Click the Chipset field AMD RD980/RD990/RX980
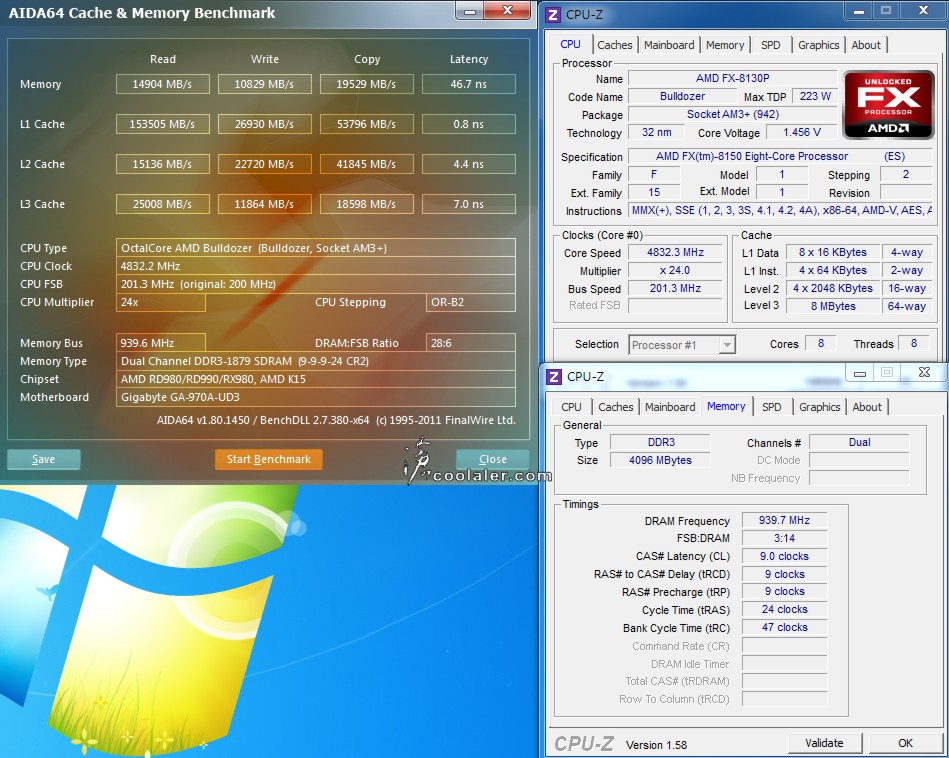 (316, 379)
